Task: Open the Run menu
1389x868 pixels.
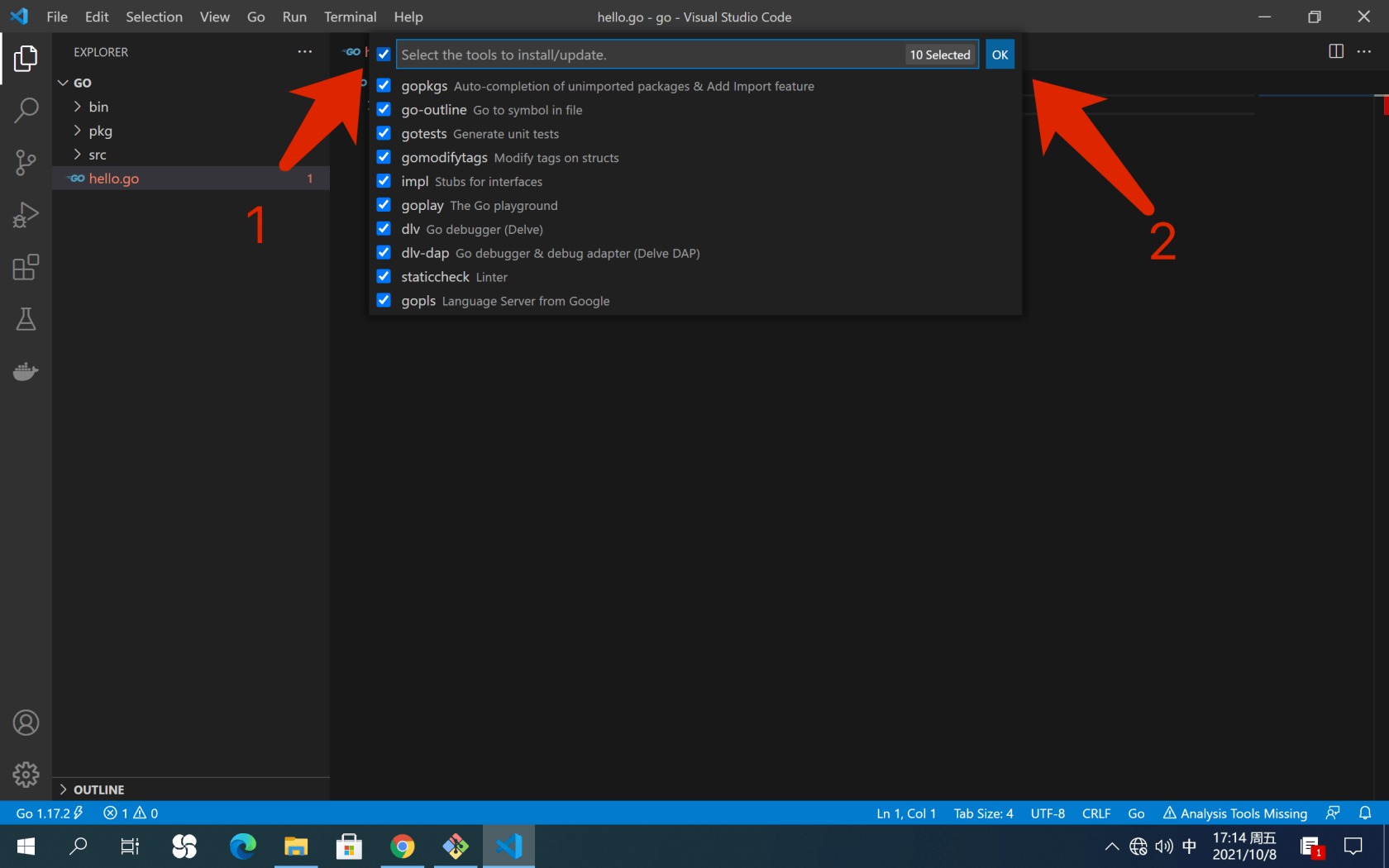Action: (294, 17)
